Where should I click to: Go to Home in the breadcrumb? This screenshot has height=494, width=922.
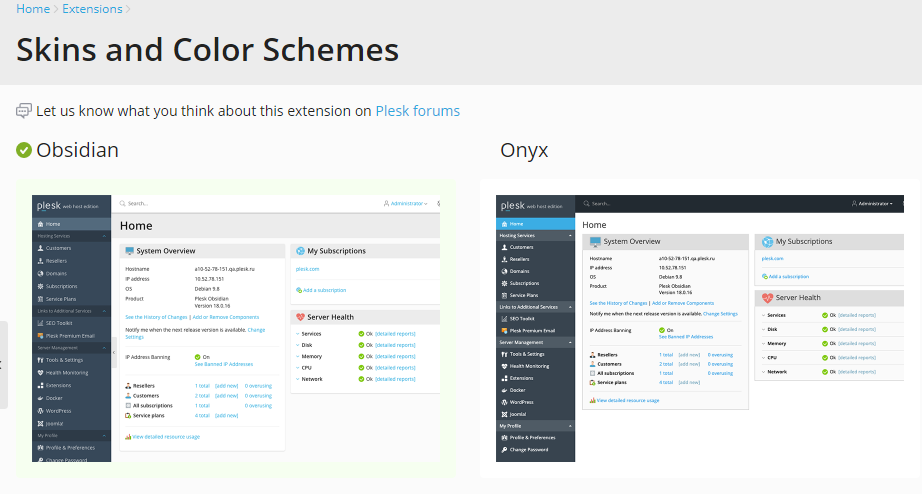point(33,9)
